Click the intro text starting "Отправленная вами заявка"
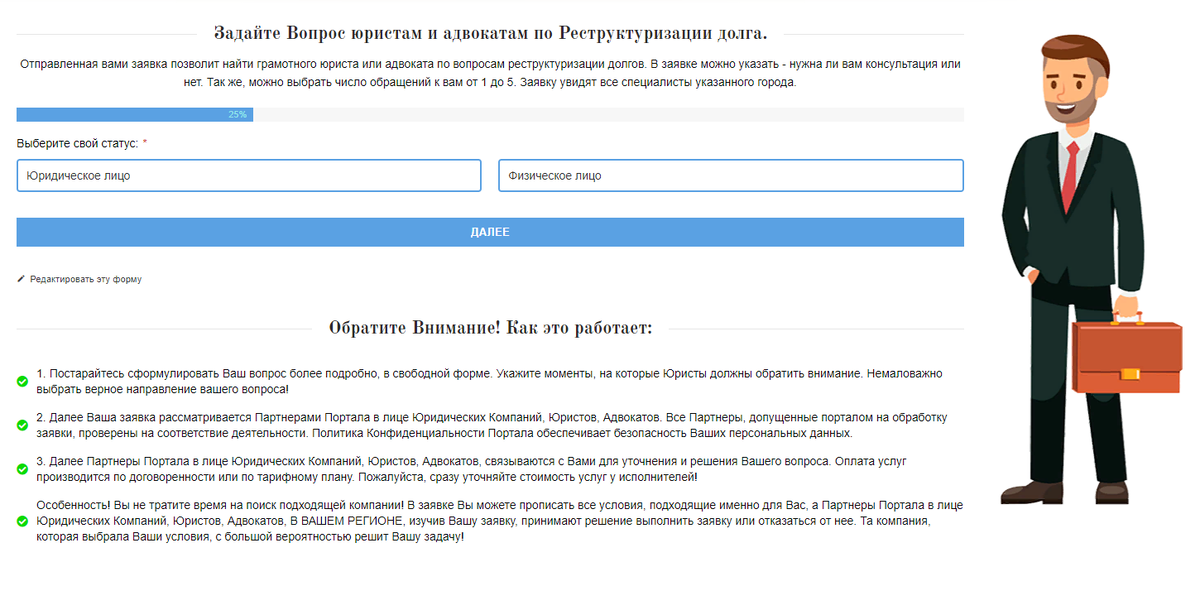Viewport: 1200px width, 591px height. click(490, 73)
